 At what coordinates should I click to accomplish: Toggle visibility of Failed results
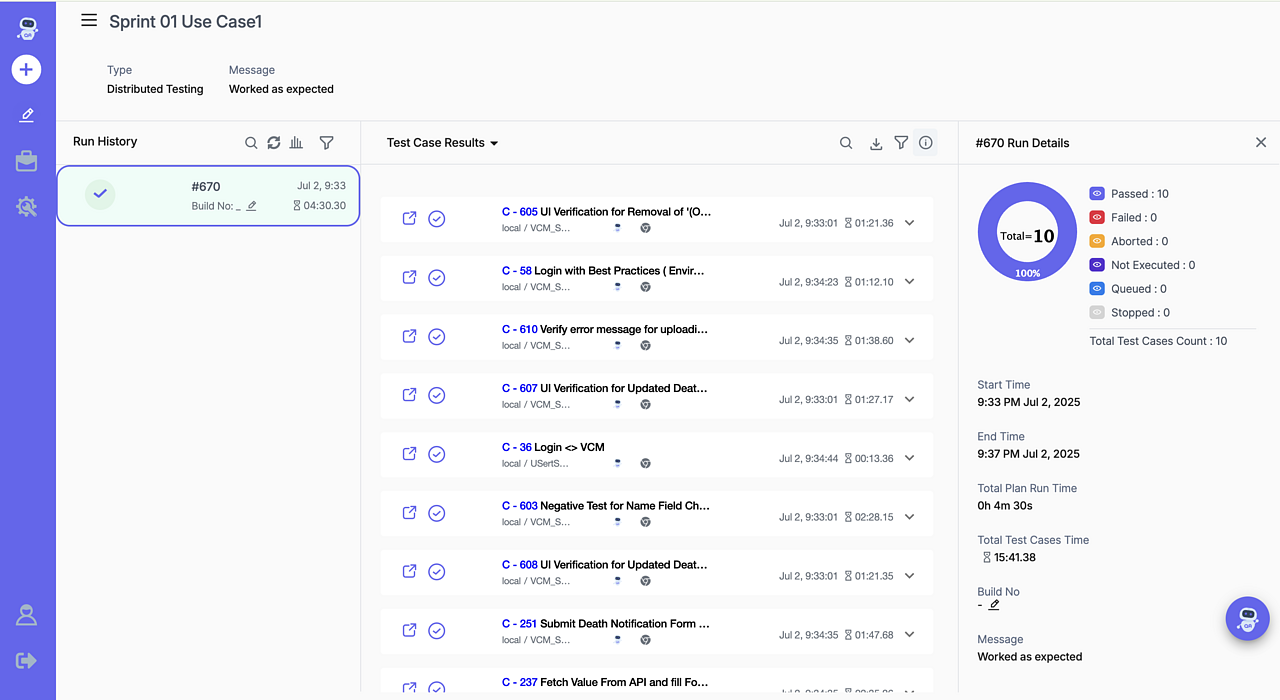coord(1097,217)
